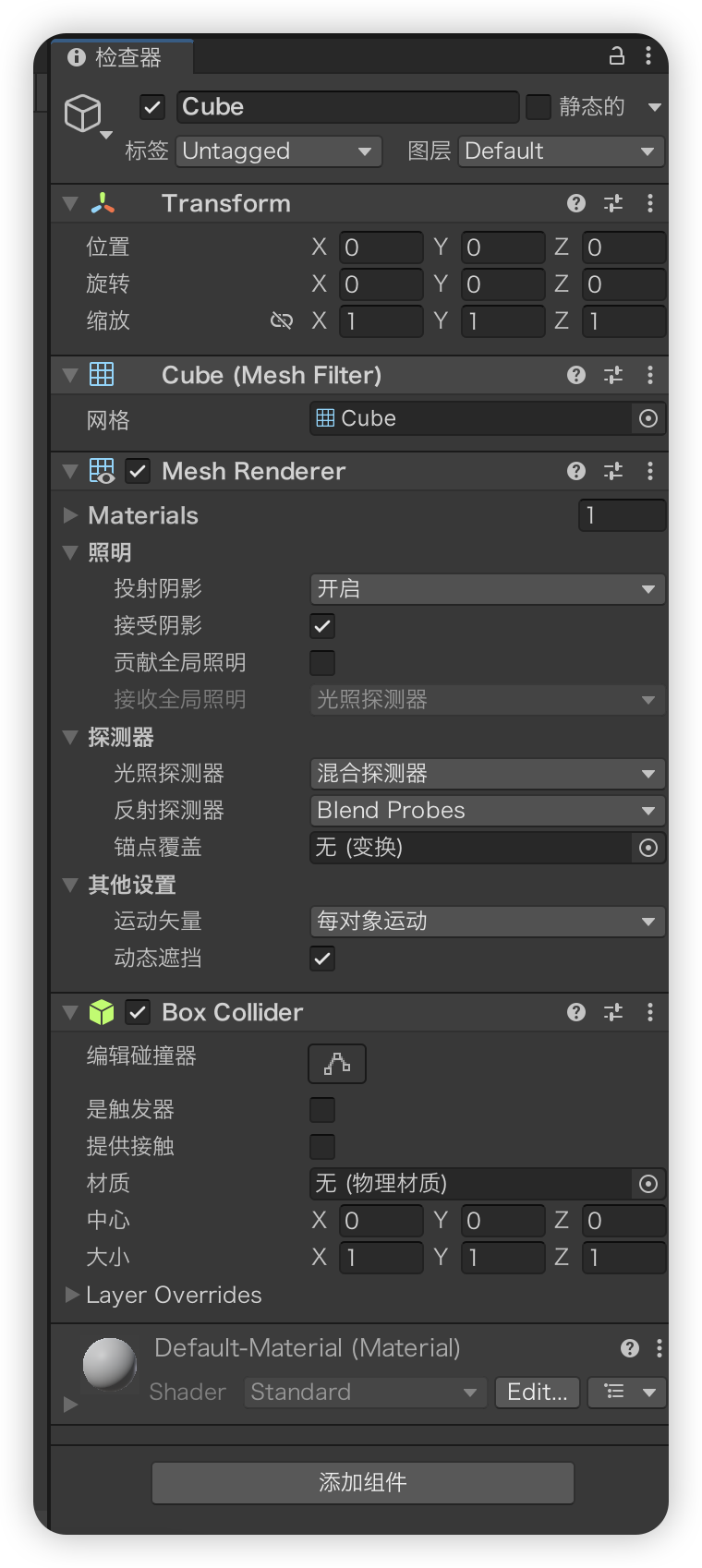The height and width of the screenshot is (1568, 702).
Task: Open the Untagged tag dropdown
Action: point(278,151)
